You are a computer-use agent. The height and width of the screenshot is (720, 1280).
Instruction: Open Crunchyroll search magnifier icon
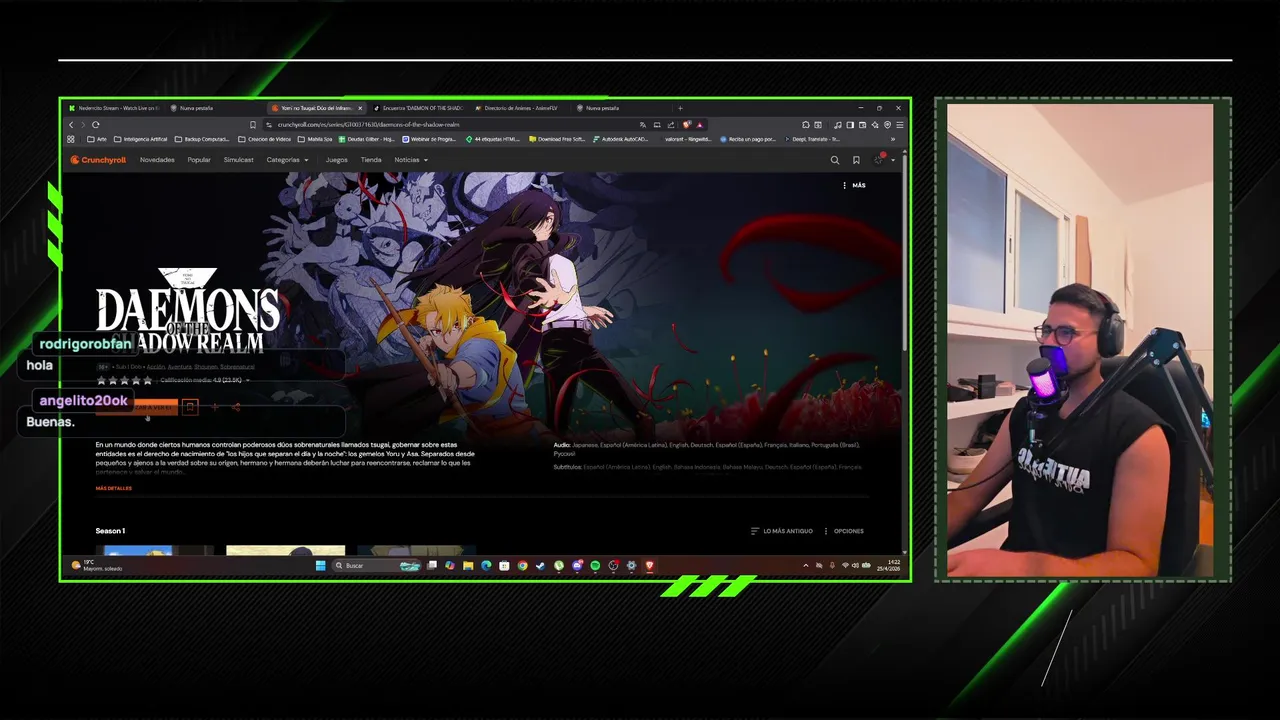point(835,160)
